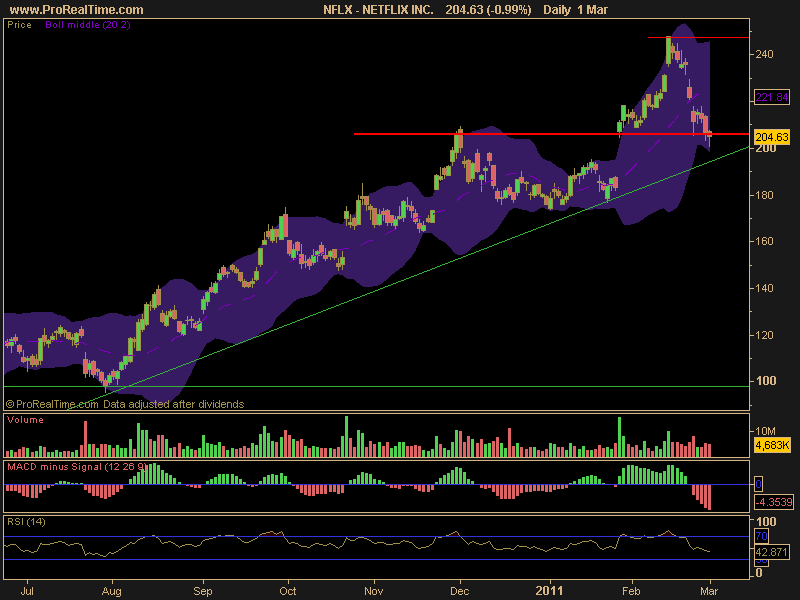Click the MACD zero level tag
Viewport: 800px width, 600px height.
759,484
